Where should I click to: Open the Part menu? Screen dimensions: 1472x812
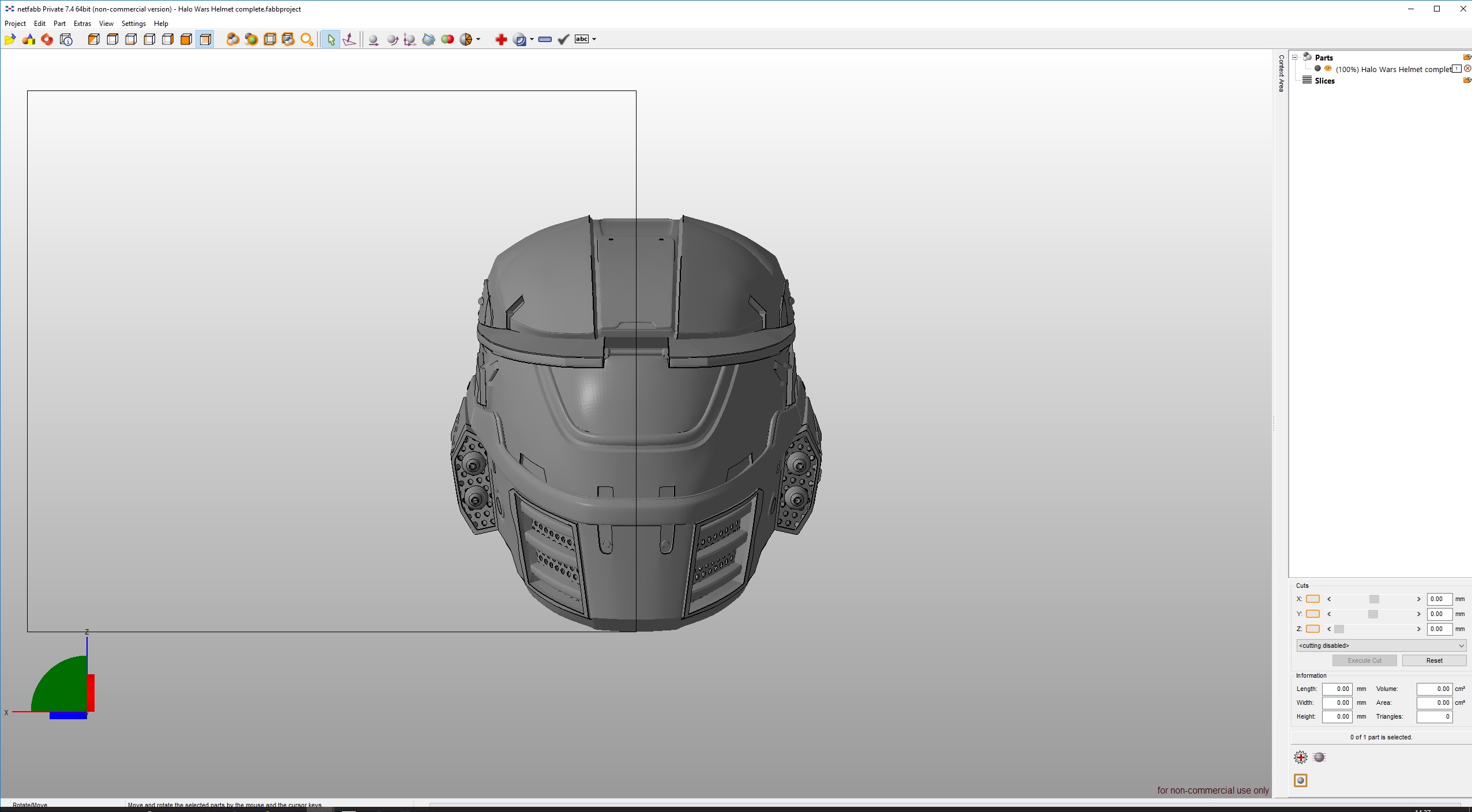coord(59,24)
